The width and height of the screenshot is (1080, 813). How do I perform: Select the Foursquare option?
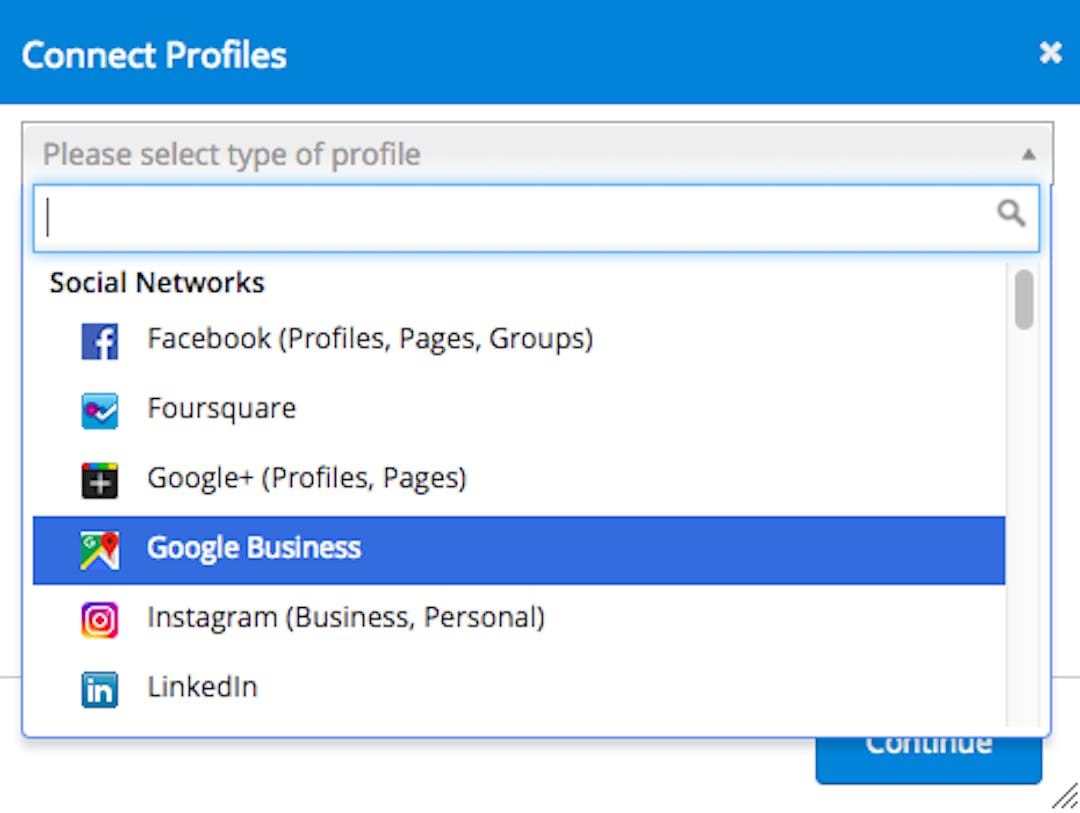coord(519,410)
